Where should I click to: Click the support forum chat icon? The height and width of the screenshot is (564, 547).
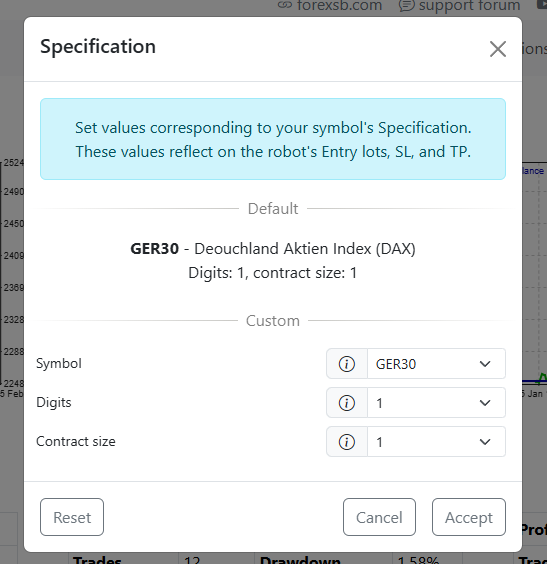coord(406,5)
